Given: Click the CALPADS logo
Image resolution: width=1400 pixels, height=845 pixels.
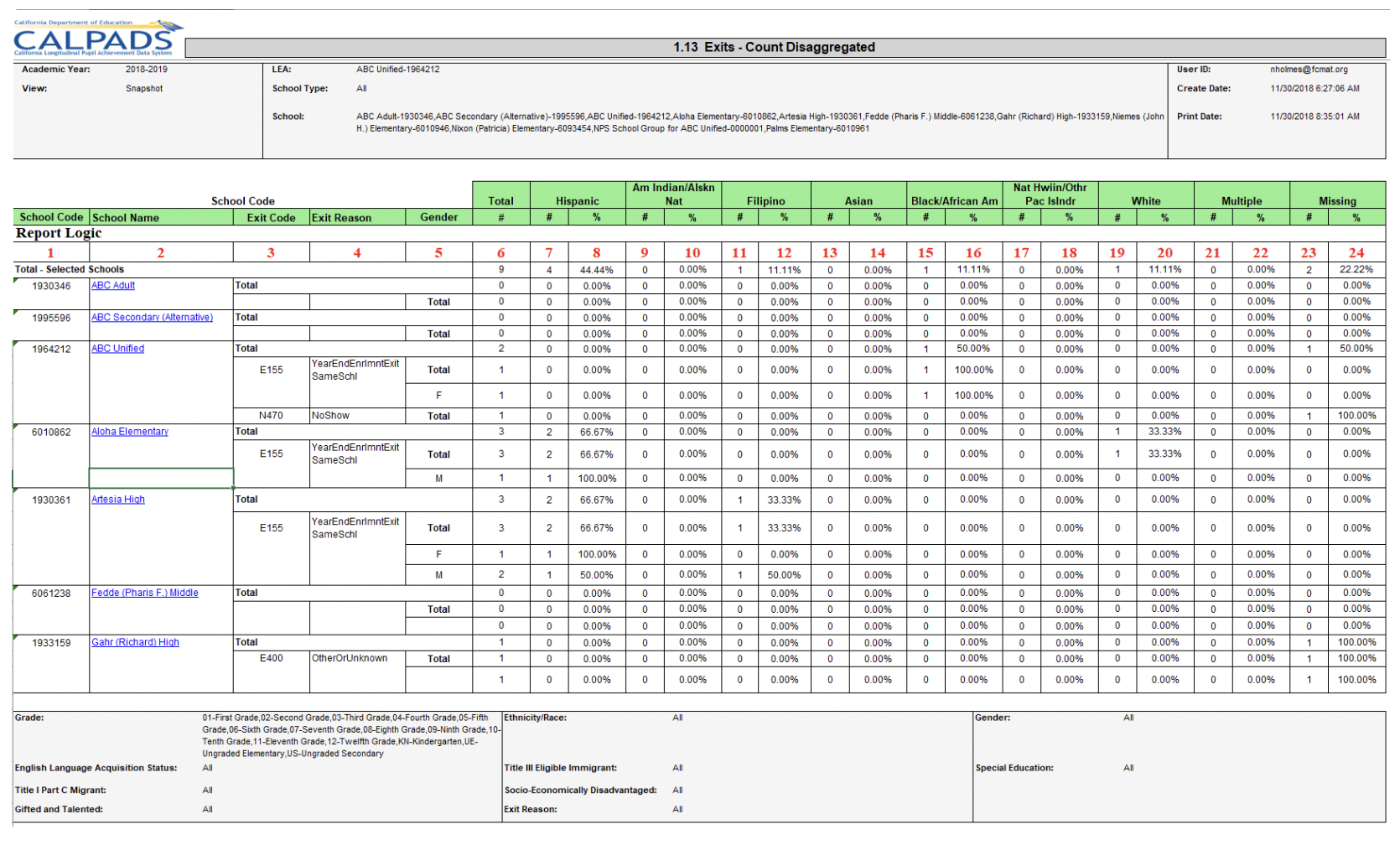Looking at the screenshot, I should click(97, 39).
